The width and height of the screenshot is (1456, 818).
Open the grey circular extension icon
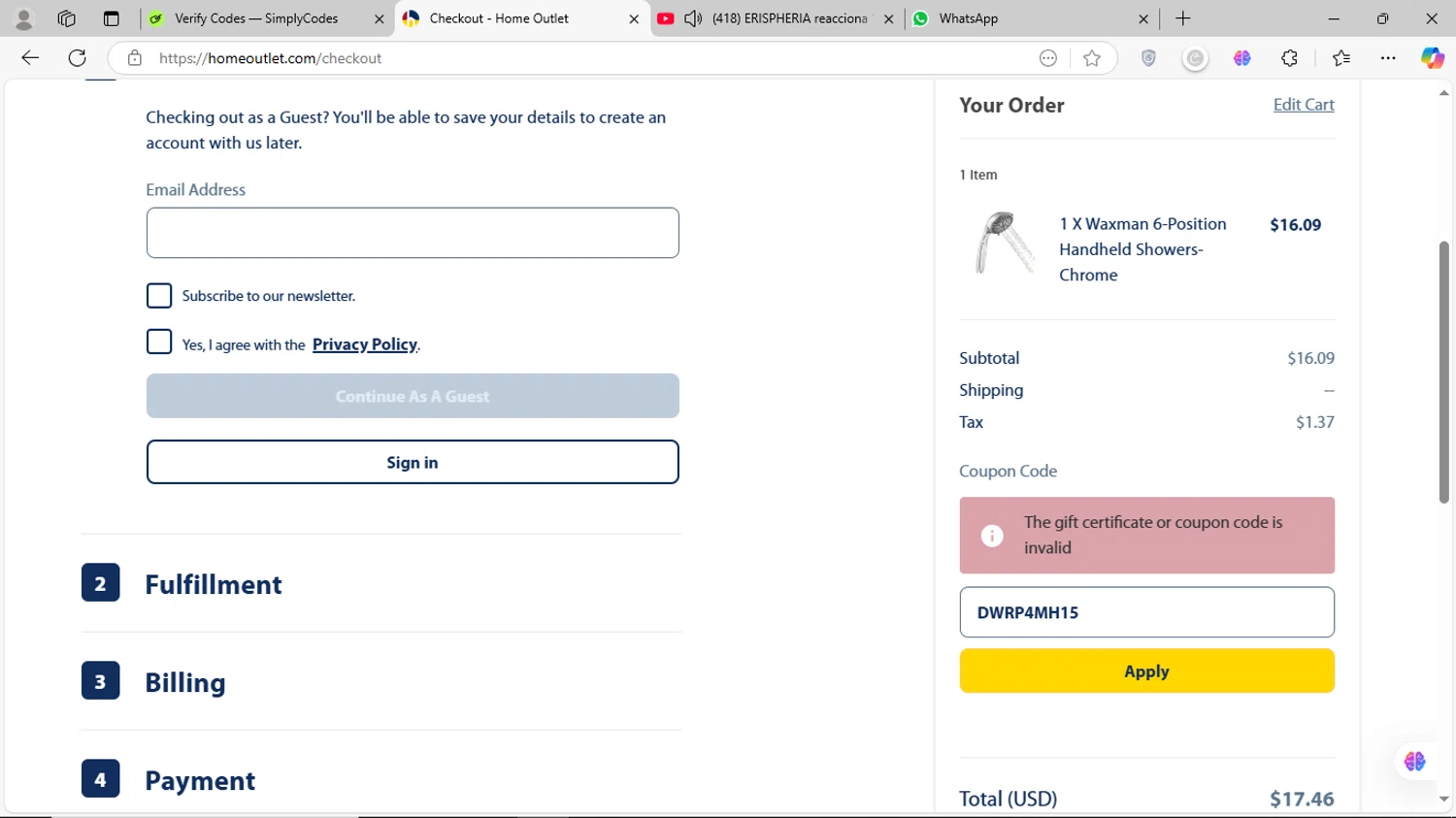[1195, 58]
